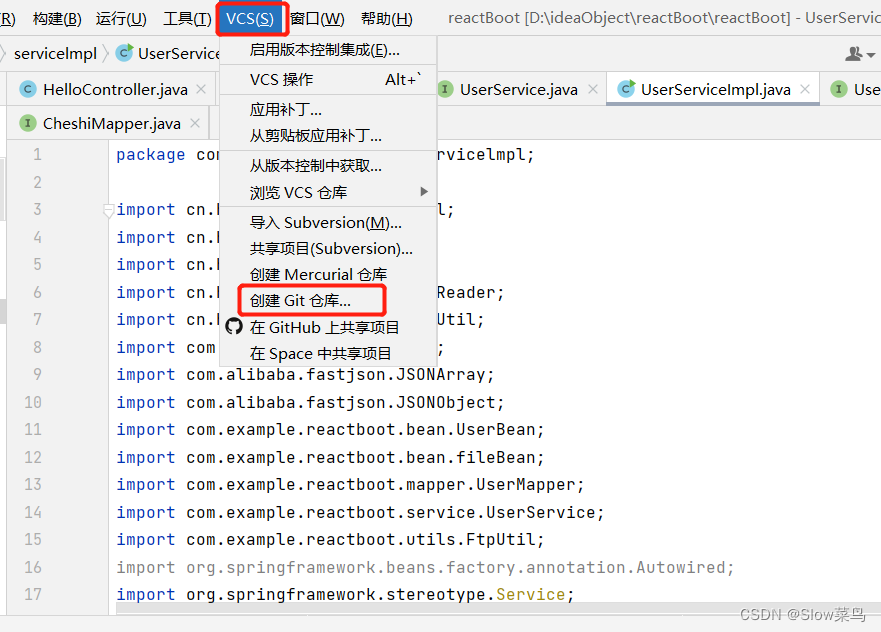
Task: Choose VCS 操作 menu entry
Action: click(x=328, y=80)
